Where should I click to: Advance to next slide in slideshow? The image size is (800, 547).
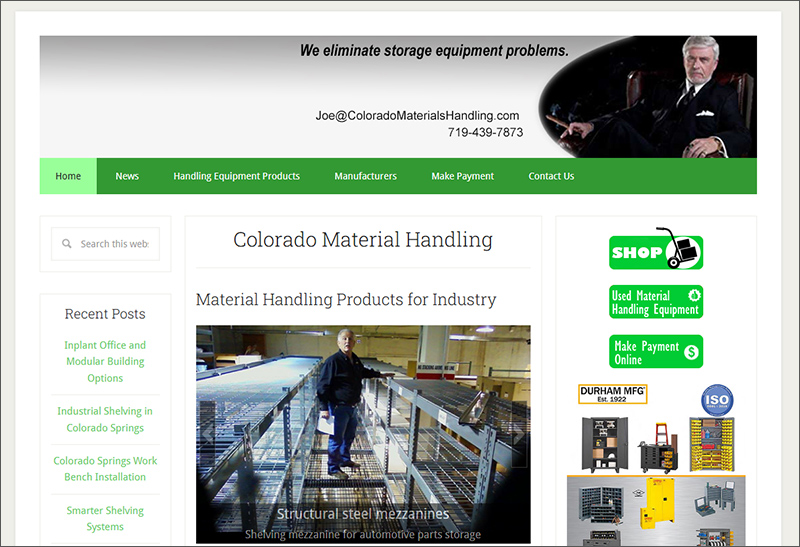tap(519, 434)
